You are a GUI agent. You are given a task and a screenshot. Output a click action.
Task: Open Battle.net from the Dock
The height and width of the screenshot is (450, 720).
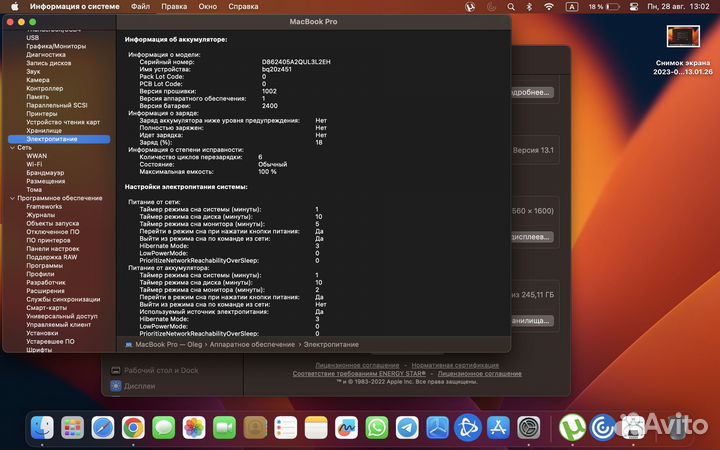coord(468,428)
